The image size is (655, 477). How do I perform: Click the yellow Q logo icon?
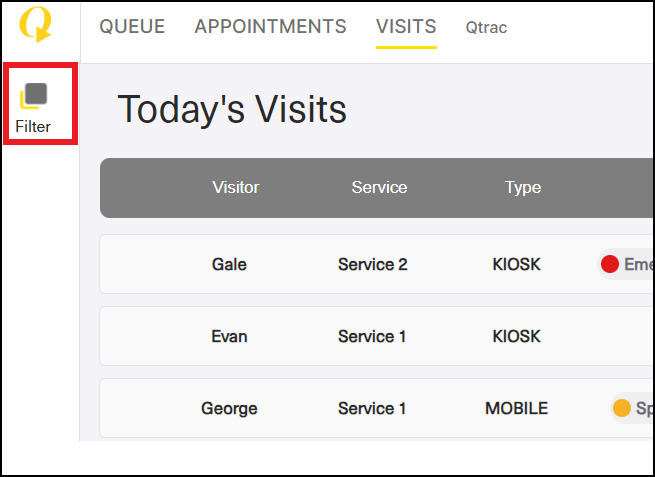pyautogui.click(x=36, y=24)
